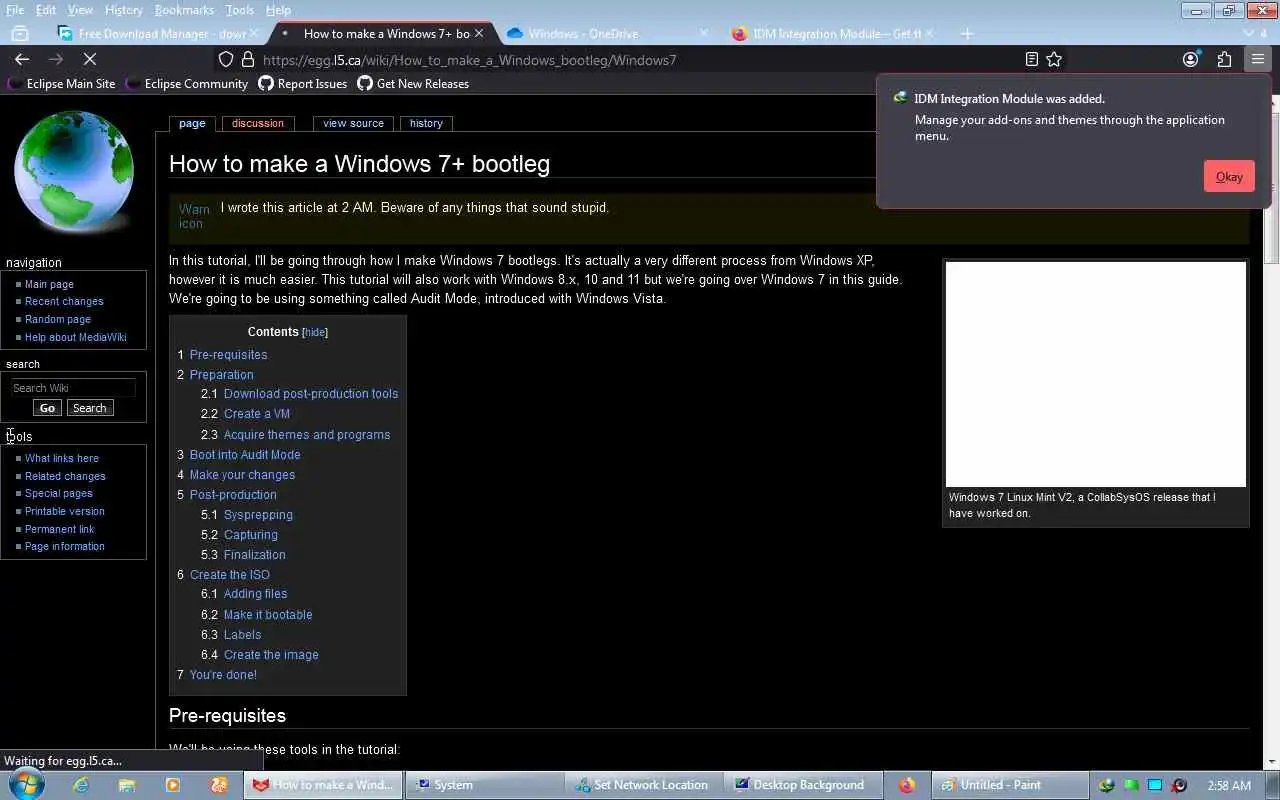Open Printable version link
The width and height of the screenshot is (1280, 800).
[65, 511]
